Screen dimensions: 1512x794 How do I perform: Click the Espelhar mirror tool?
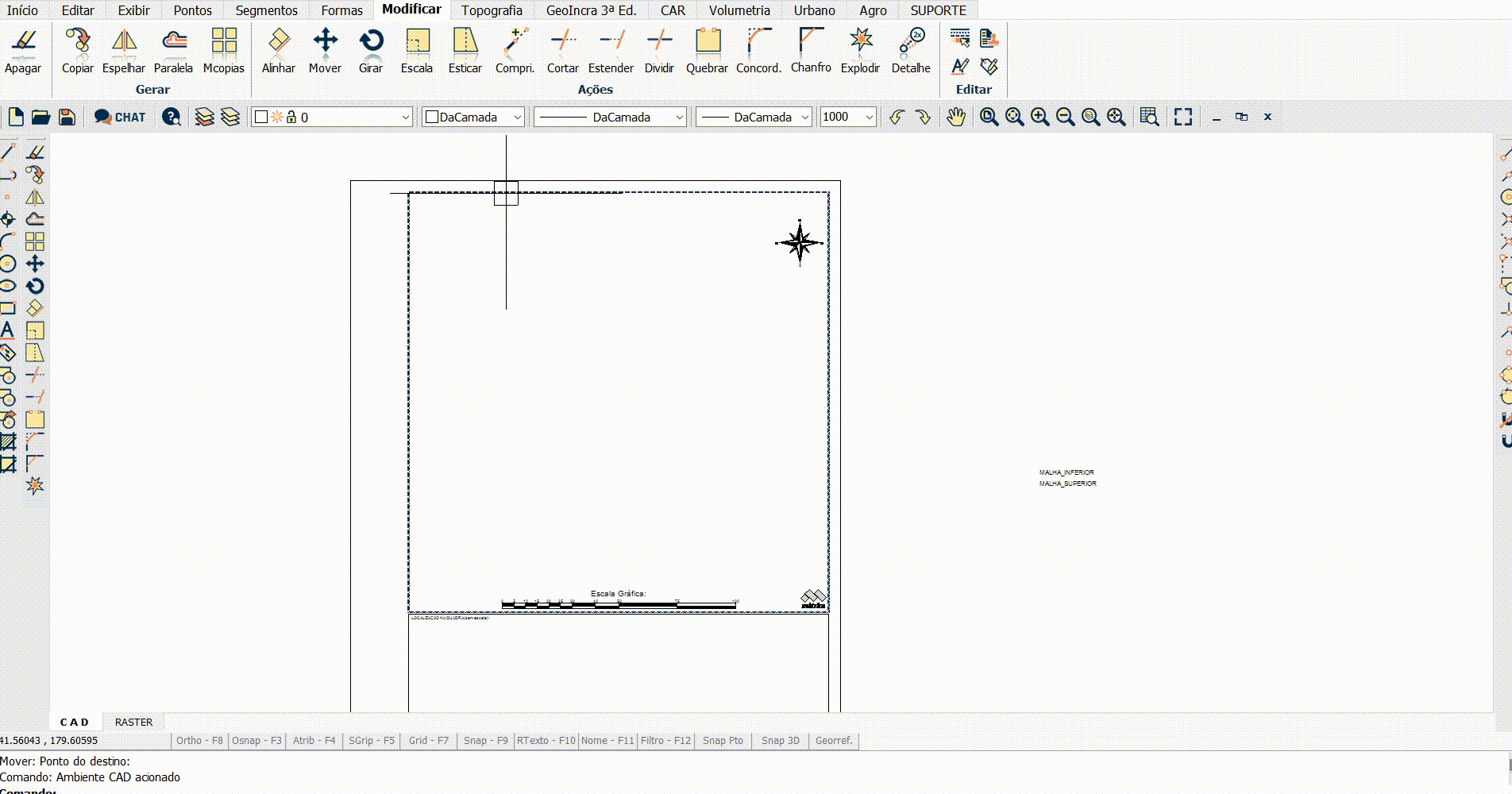(124, 51)
